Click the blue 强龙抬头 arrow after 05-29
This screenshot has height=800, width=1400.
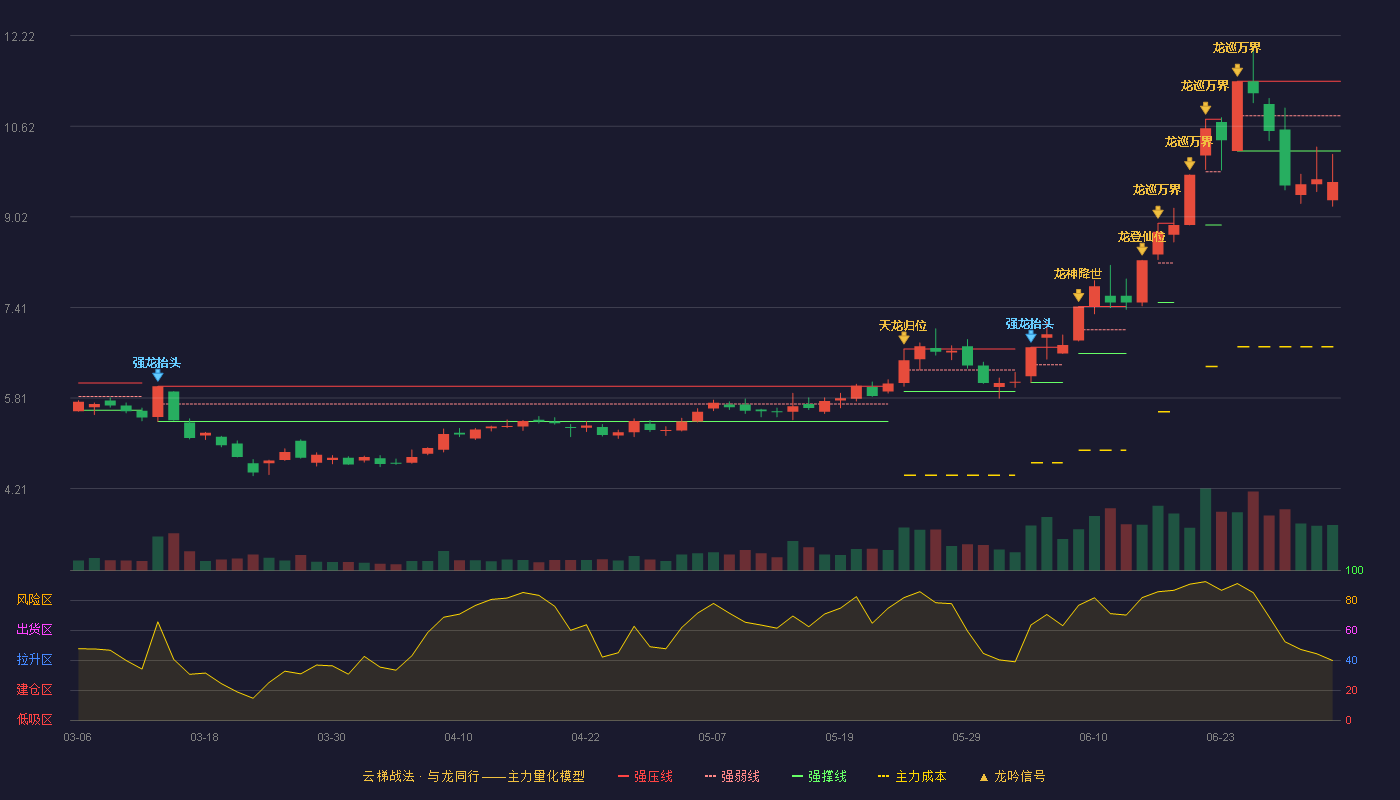click(x=1031, y=336)
